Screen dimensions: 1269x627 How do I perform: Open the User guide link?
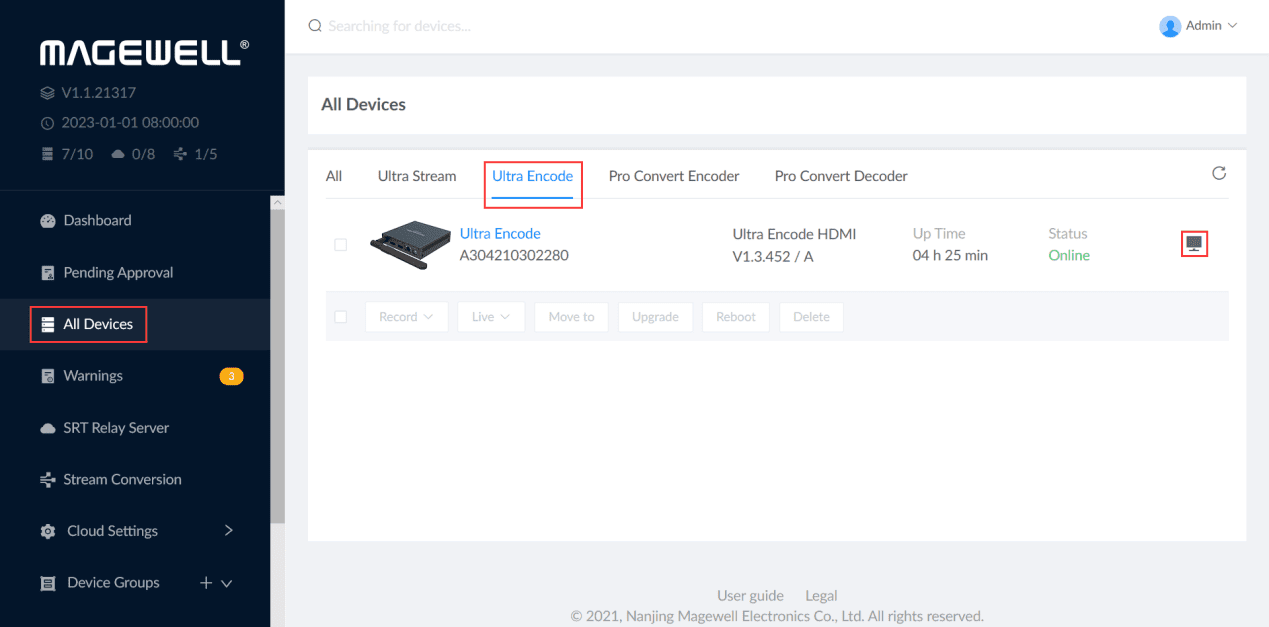(x=750, y=596)
